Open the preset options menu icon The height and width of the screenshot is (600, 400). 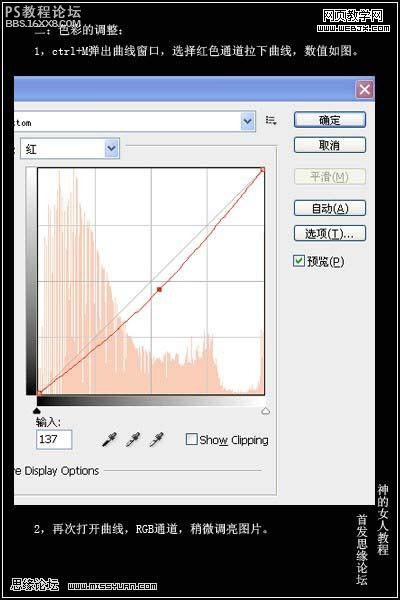(271, 121)
